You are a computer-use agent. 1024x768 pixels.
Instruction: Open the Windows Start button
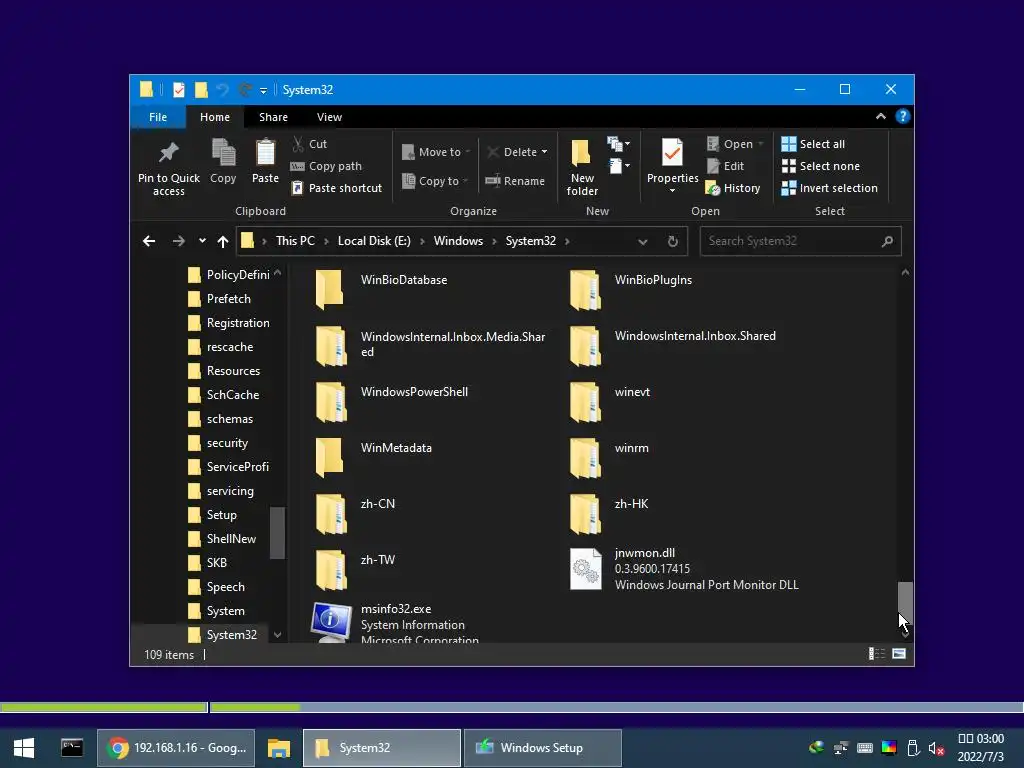tap(24, 748)
